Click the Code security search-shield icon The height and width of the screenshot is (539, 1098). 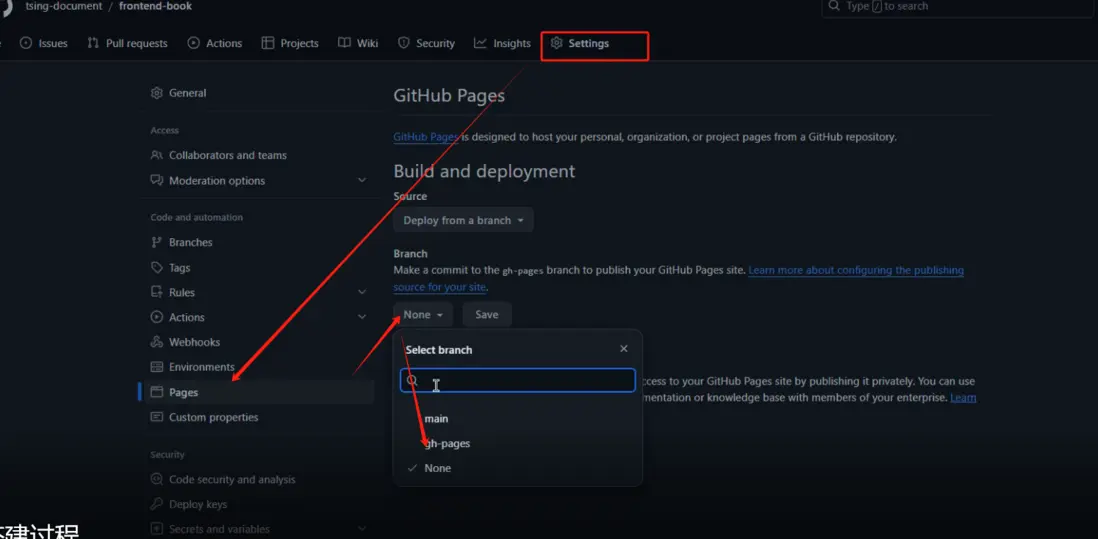pyautogui.click(x=157, y=480)
